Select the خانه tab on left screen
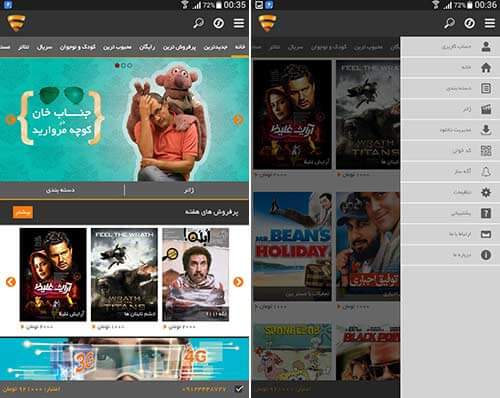This screenshot has height=398, width=500. tap(240, 47)
